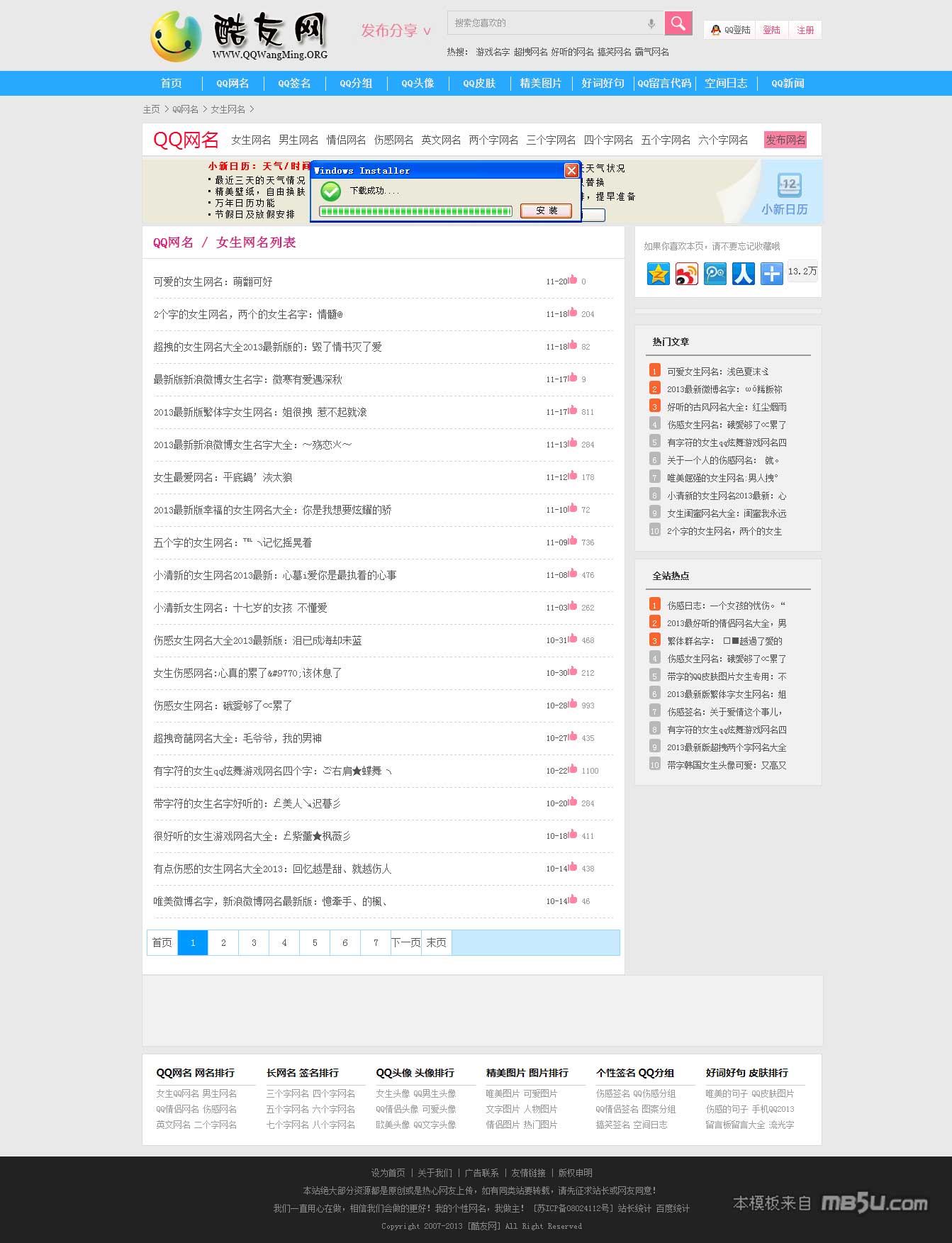Share page via Tencent Weibo icon
The height and width of the screenshot is (1243, 952).
715,274
